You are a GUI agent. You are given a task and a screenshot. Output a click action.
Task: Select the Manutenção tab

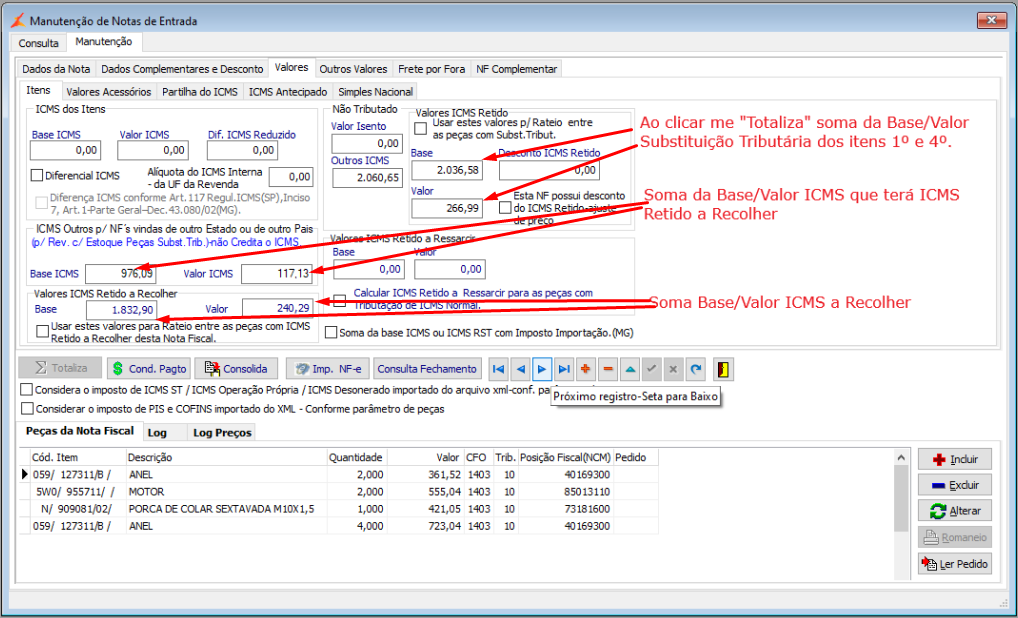104,42
